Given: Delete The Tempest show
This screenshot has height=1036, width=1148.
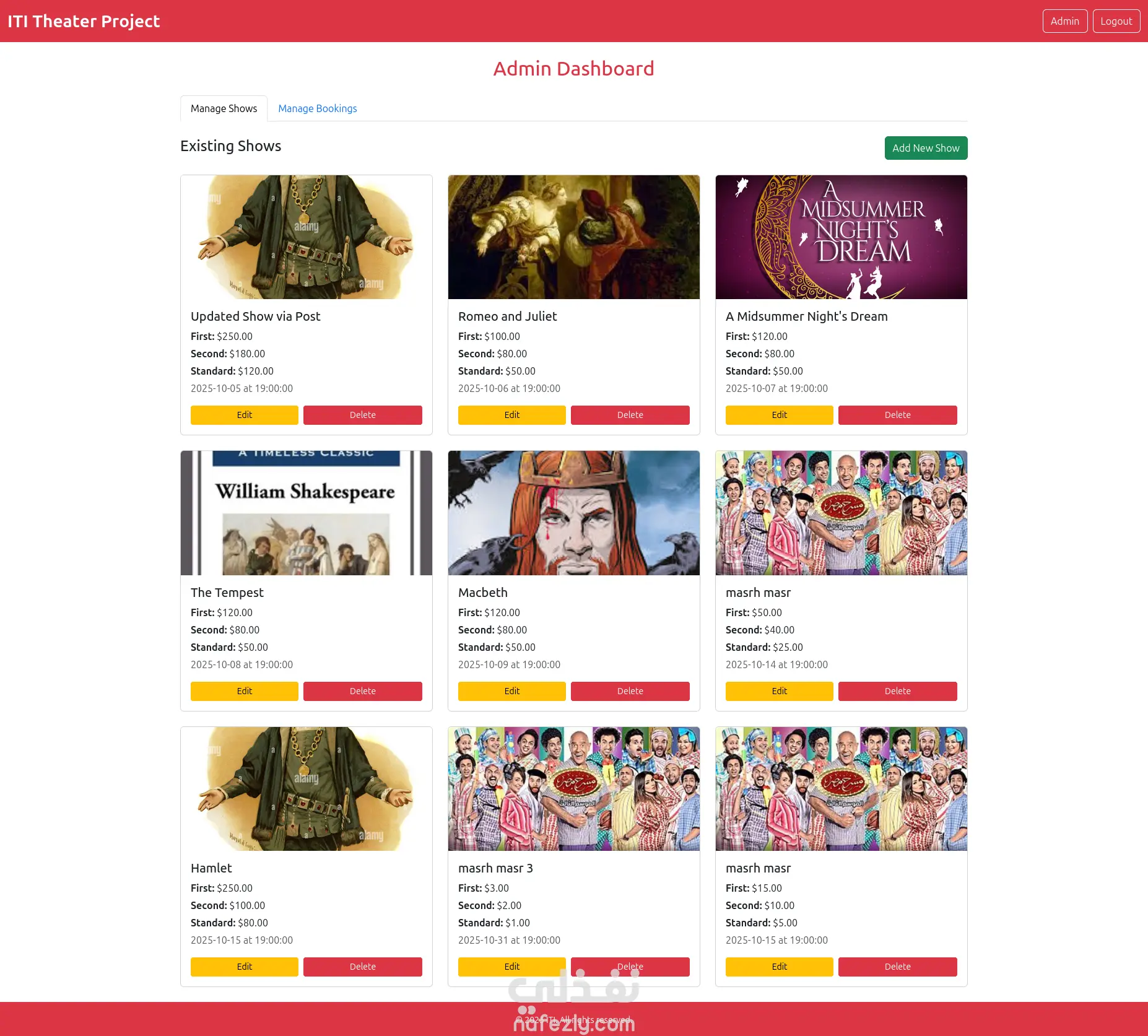Looking at the screenshot, I should click(363, 691).
